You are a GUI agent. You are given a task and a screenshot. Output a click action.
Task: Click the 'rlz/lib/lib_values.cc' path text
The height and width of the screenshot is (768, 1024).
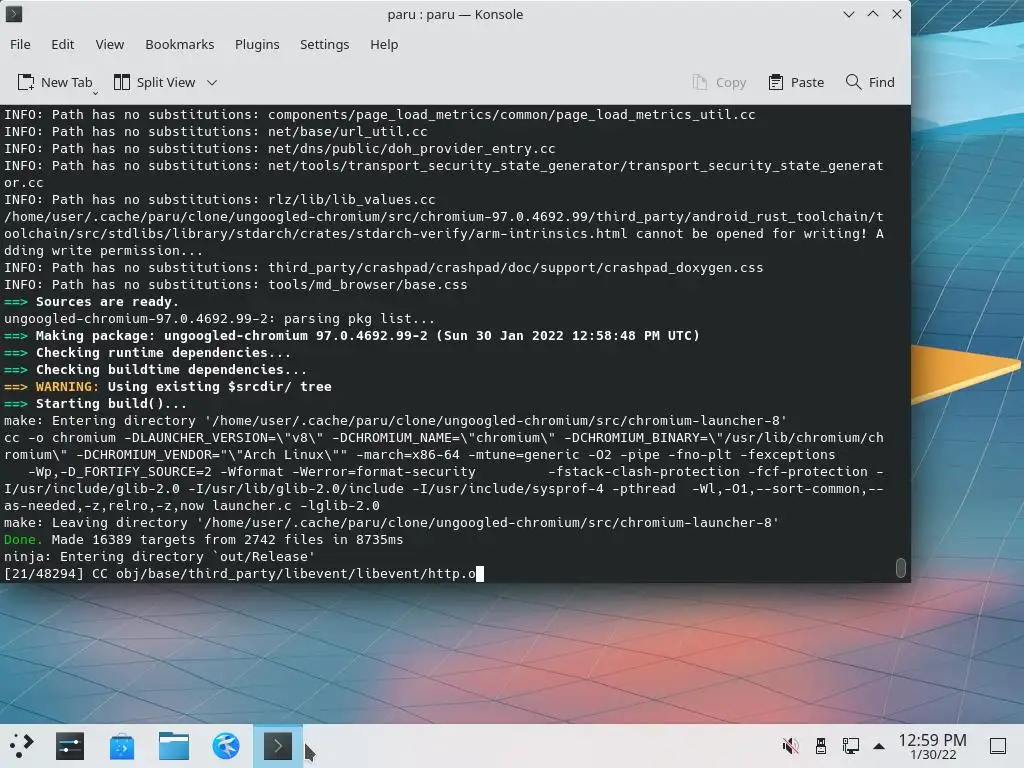click(x=351, y=200)
